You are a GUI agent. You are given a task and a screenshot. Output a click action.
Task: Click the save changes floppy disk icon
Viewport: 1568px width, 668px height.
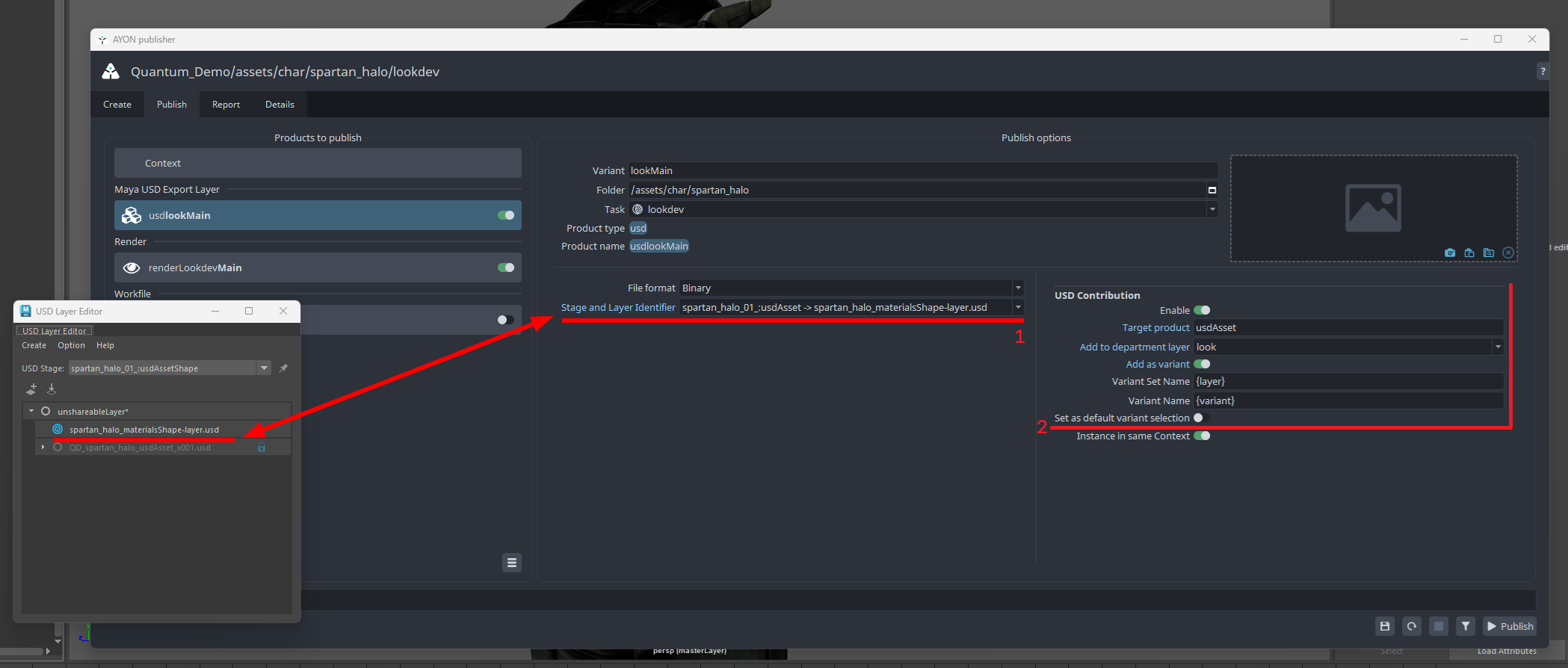coord(1385,626)
